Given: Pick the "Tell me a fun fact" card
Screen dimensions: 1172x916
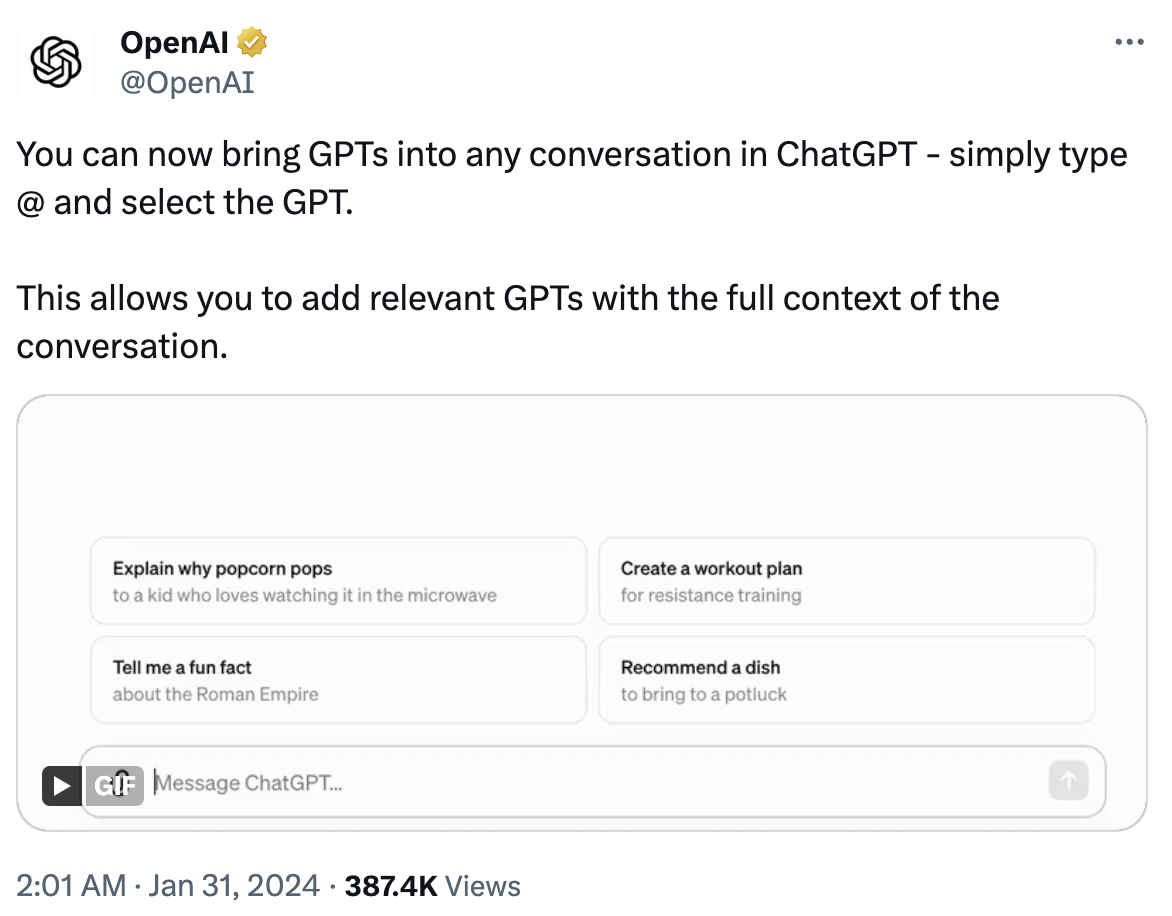Looking at the screenshot, I should (338, 680).
